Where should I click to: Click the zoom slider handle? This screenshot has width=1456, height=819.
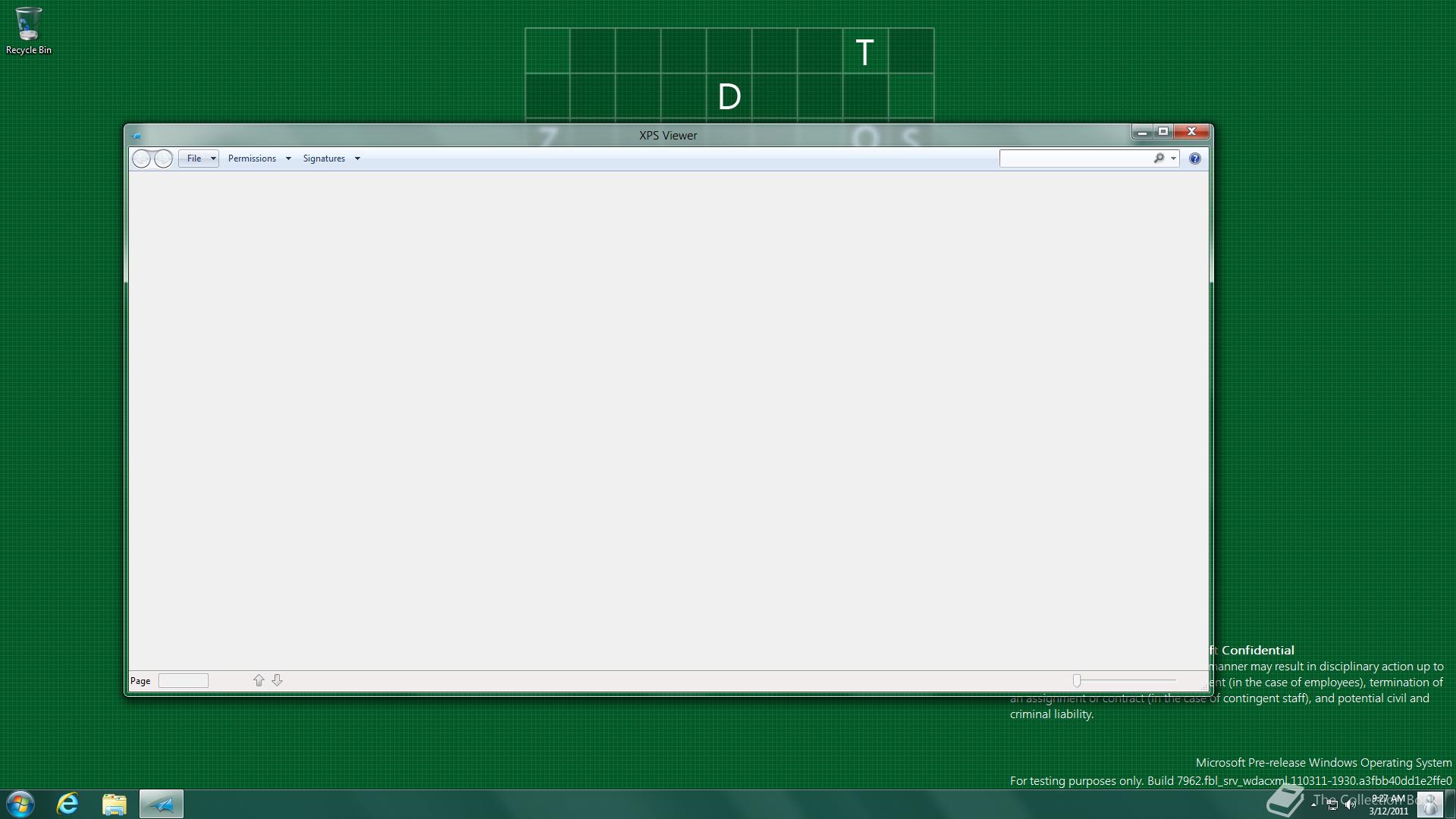(x=1077, y=680)
